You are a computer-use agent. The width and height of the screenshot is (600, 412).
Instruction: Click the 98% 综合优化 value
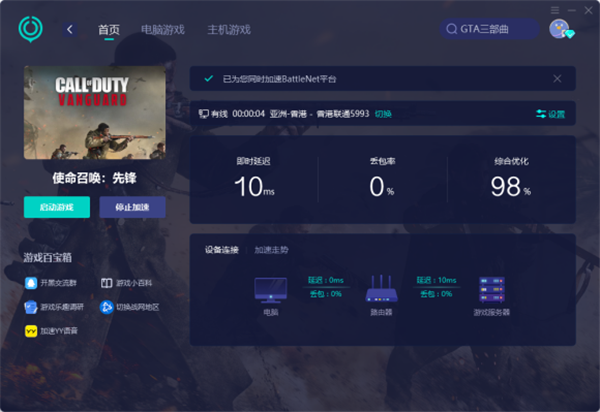[511, 187]
